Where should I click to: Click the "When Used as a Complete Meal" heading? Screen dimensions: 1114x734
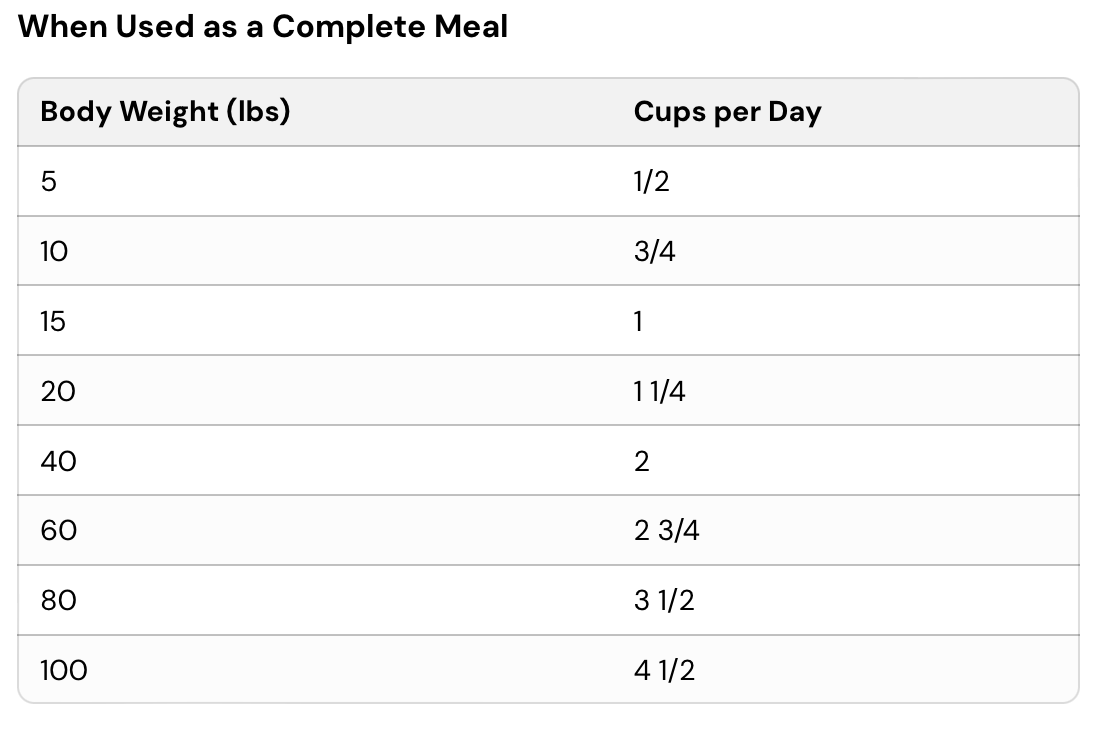(263, 27)
